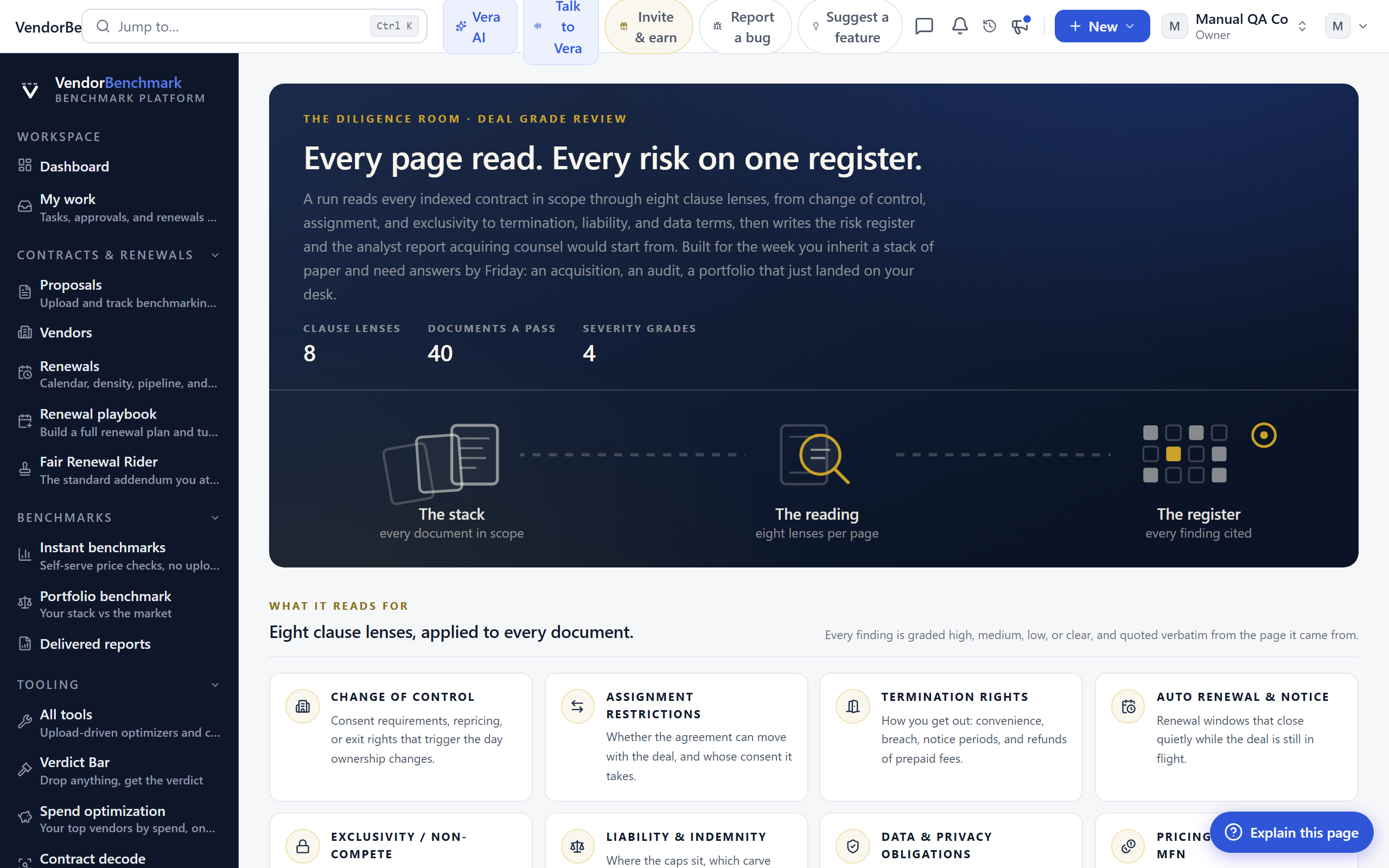Image resolution: width=1389 pixels, height=868 pixels.
Task: Click the Termination Rights card icon
Action: coord(853,706)
